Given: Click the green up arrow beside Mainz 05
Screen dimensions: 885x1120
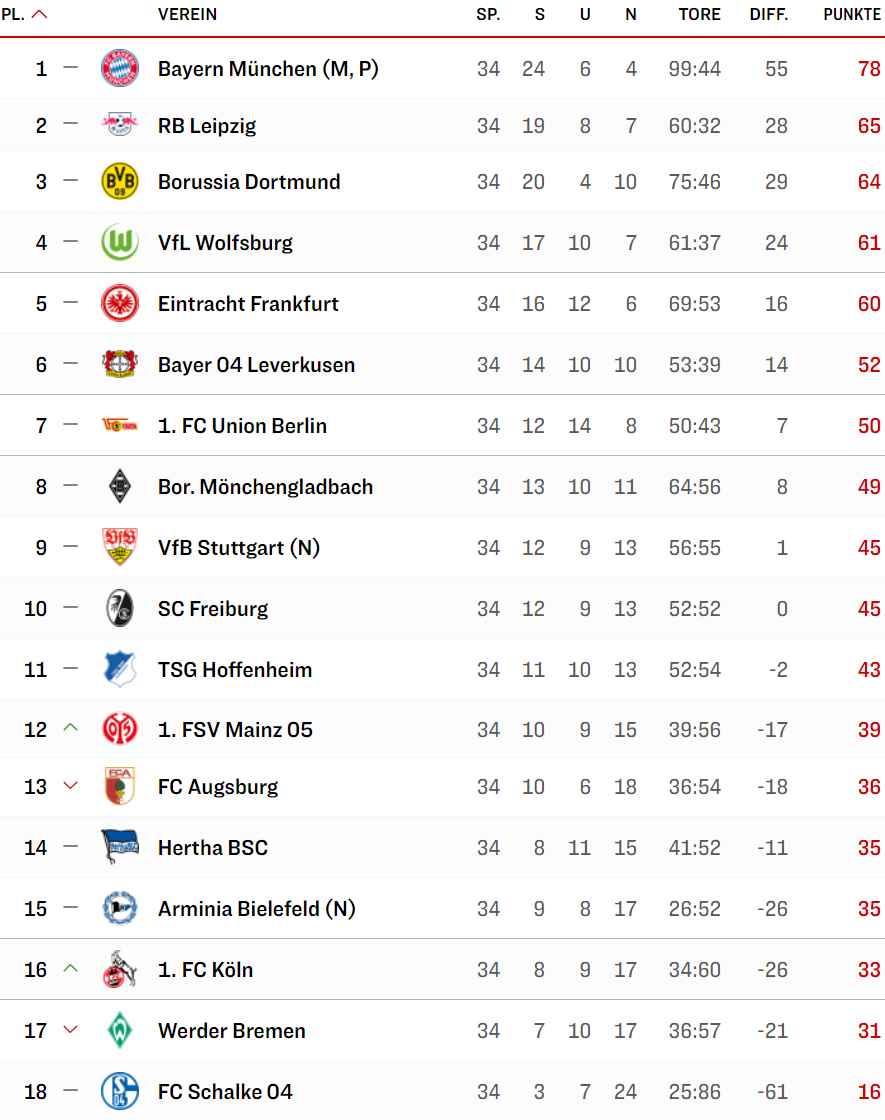Looking at the screenshot, I should [70, 728].
